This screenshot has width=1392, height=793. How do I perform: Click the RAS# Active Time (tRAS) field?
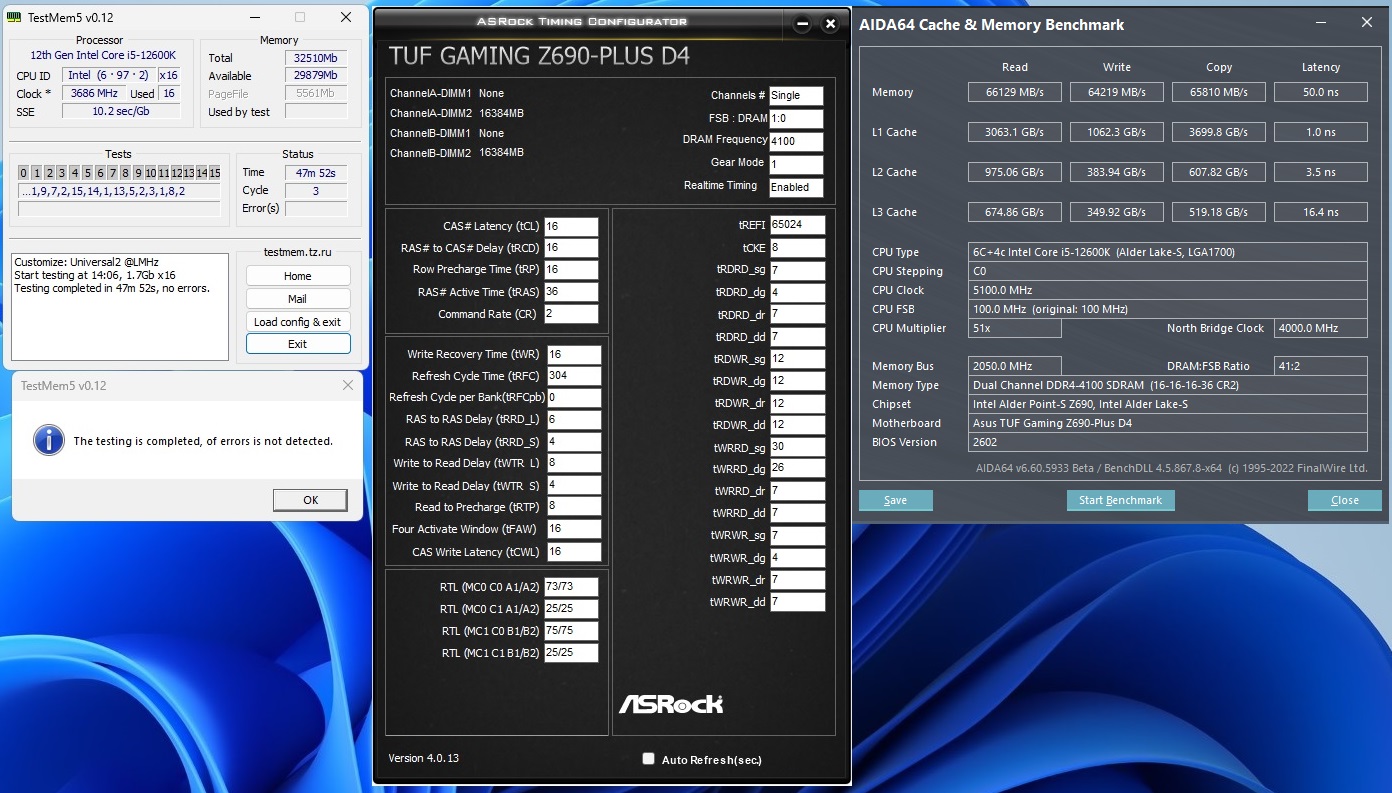[571, 292]
